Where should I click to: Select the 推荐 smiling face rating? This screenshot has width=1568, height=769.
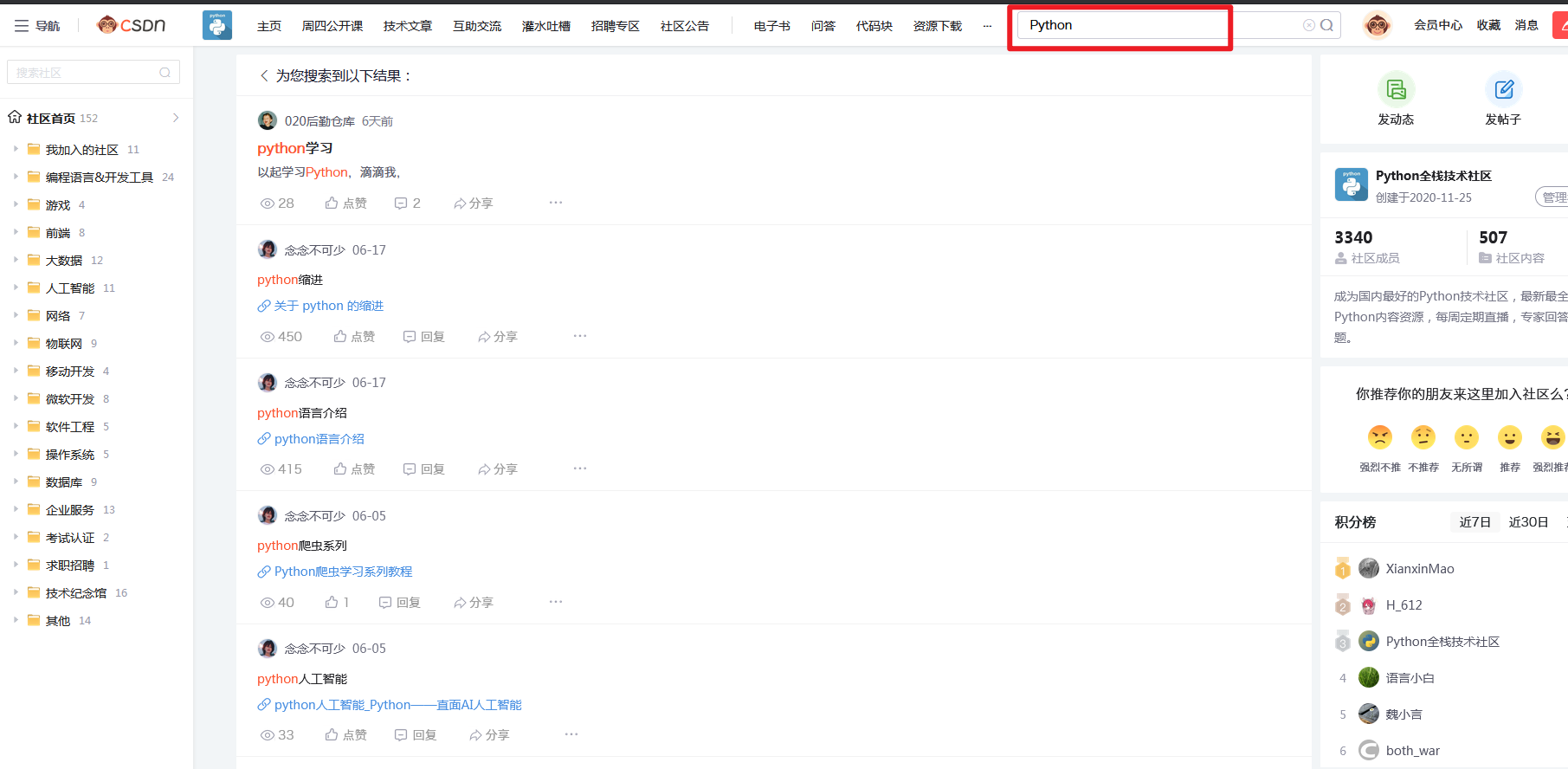click(1510, 437)
